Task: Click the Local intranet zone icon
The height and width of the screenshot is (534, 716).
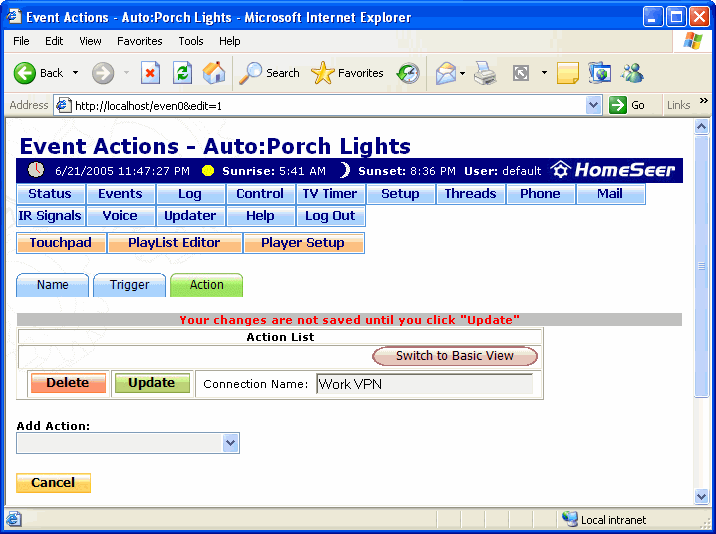Action: (x=569, y=519)
